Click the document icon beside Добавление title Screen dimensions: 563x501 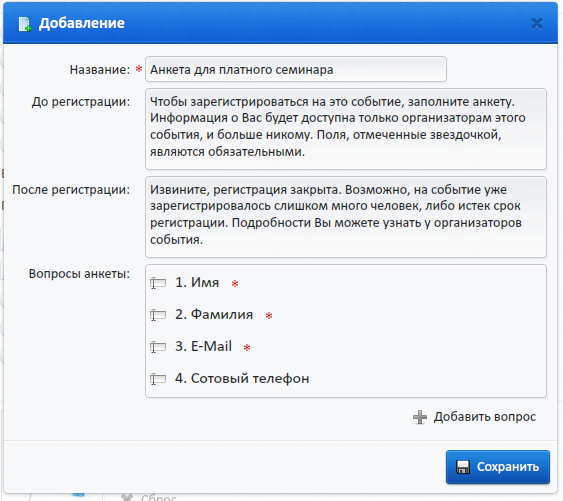point(24,24)
